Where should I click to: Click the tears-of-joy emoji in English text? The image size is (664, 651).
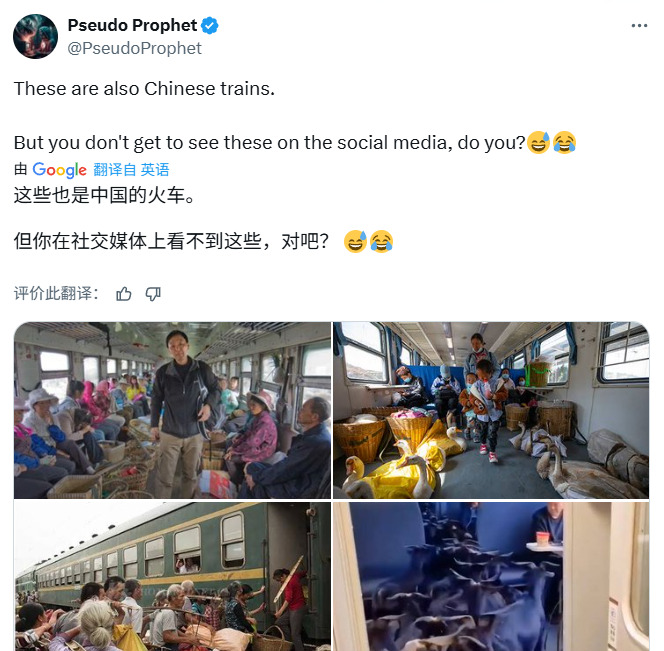(564, 142)
